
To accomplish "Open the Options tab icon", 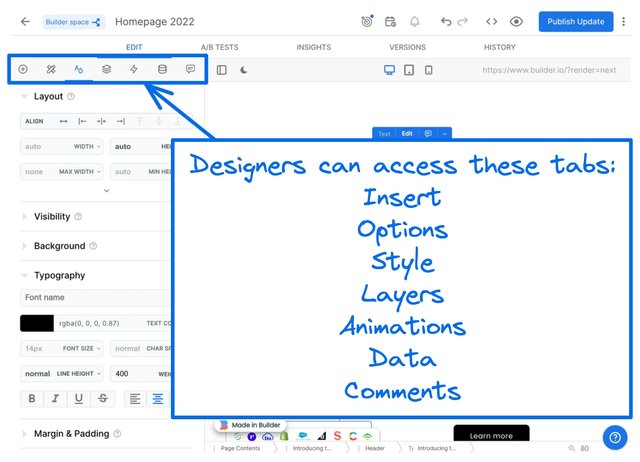I will coord(51,69).
